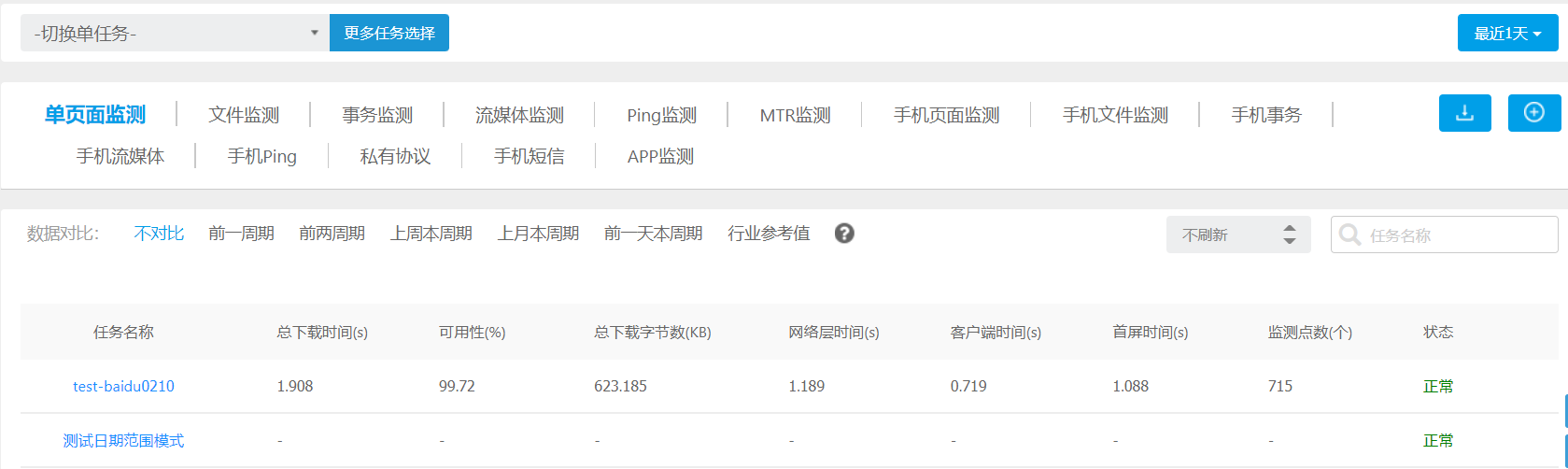Click the add new task plus icon

1533,113
